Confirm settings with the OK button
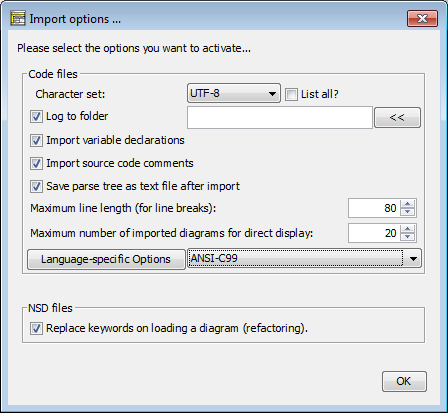This screenshot has width=448, height=413. pos(404,381)
